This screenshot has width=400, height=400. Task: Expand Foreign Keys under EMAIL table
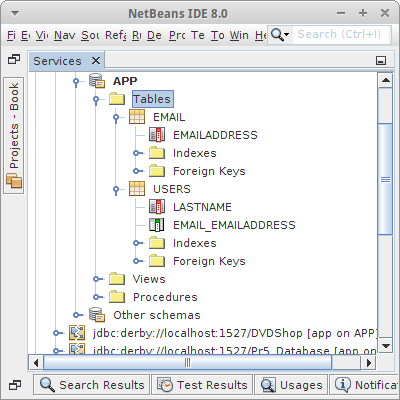coord(137,171)
